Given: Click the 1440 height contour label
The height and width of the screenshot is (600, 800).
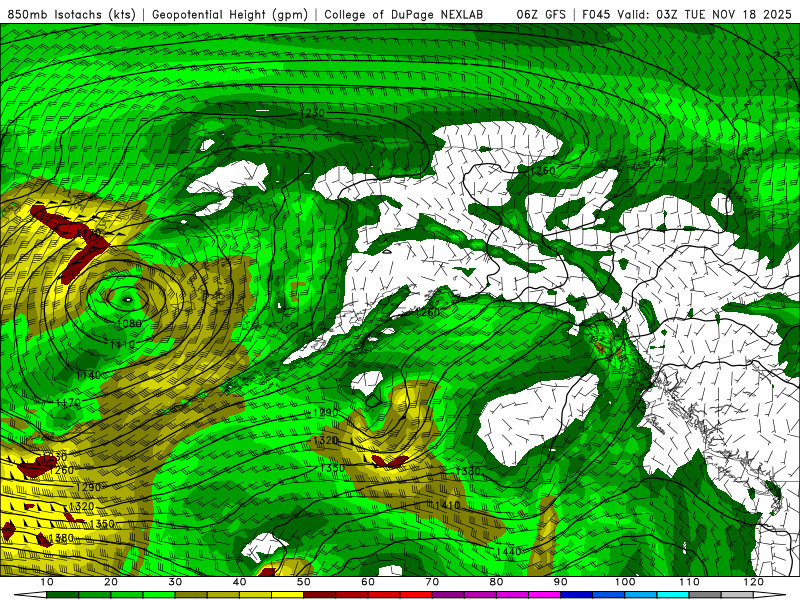Looking at the screenshot, I should point(508,552).
